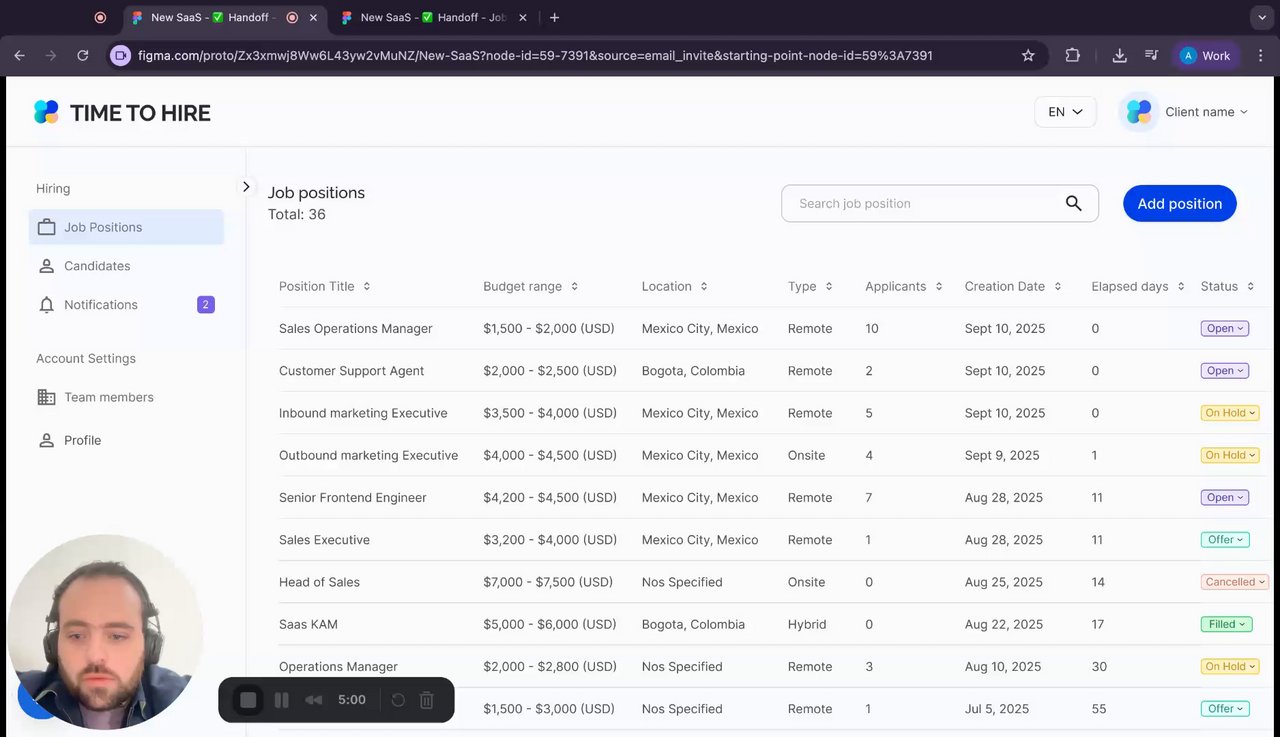Open status dropdown for Sales Operations Manager
This screenshot has height=737, width=1280.
click(x=1224, y=329)
